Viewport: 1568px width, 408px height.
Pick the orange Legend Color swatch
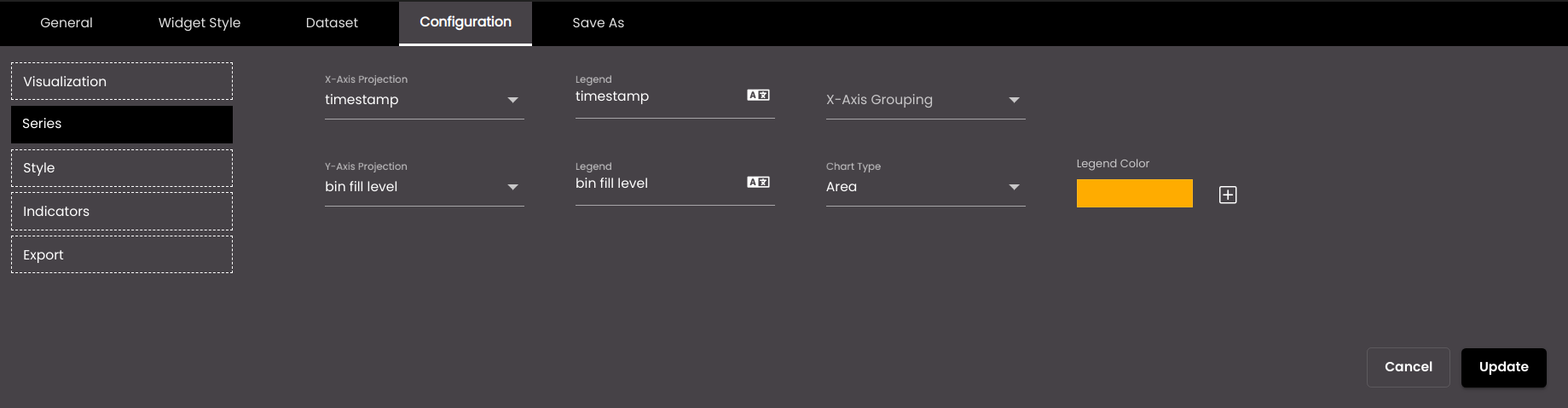click(1134, 193)
